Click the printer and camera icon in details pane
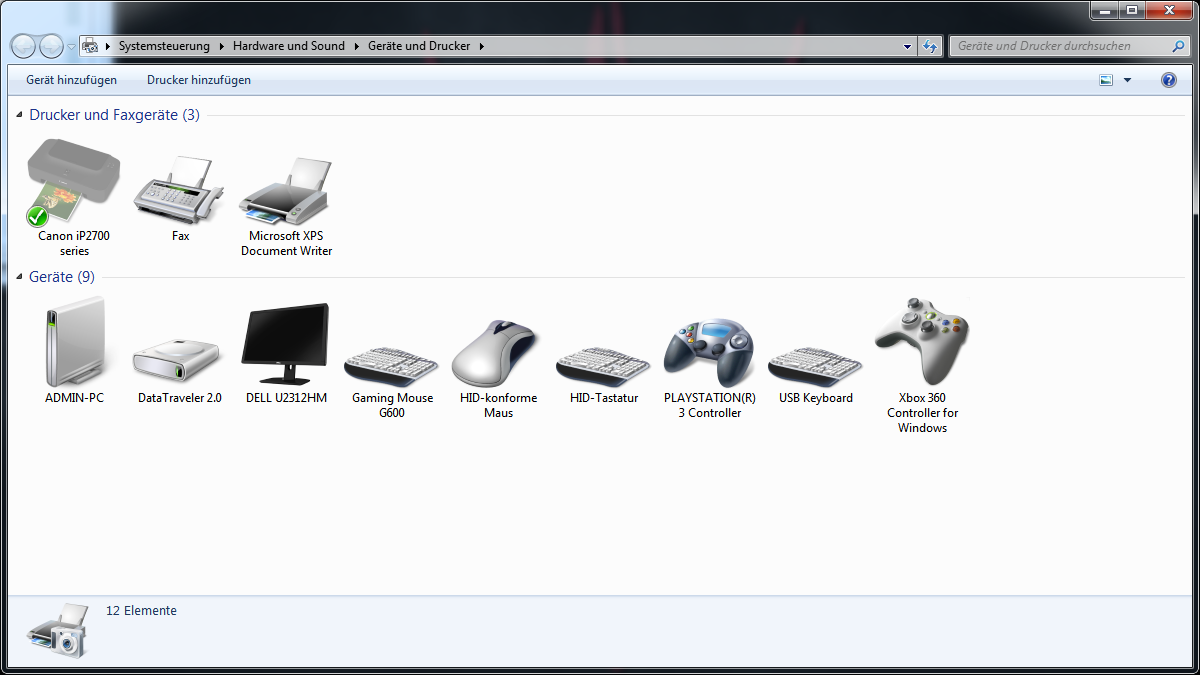Image resolution: width=1200 pixels, height=675 pixels. coord(58,630)
